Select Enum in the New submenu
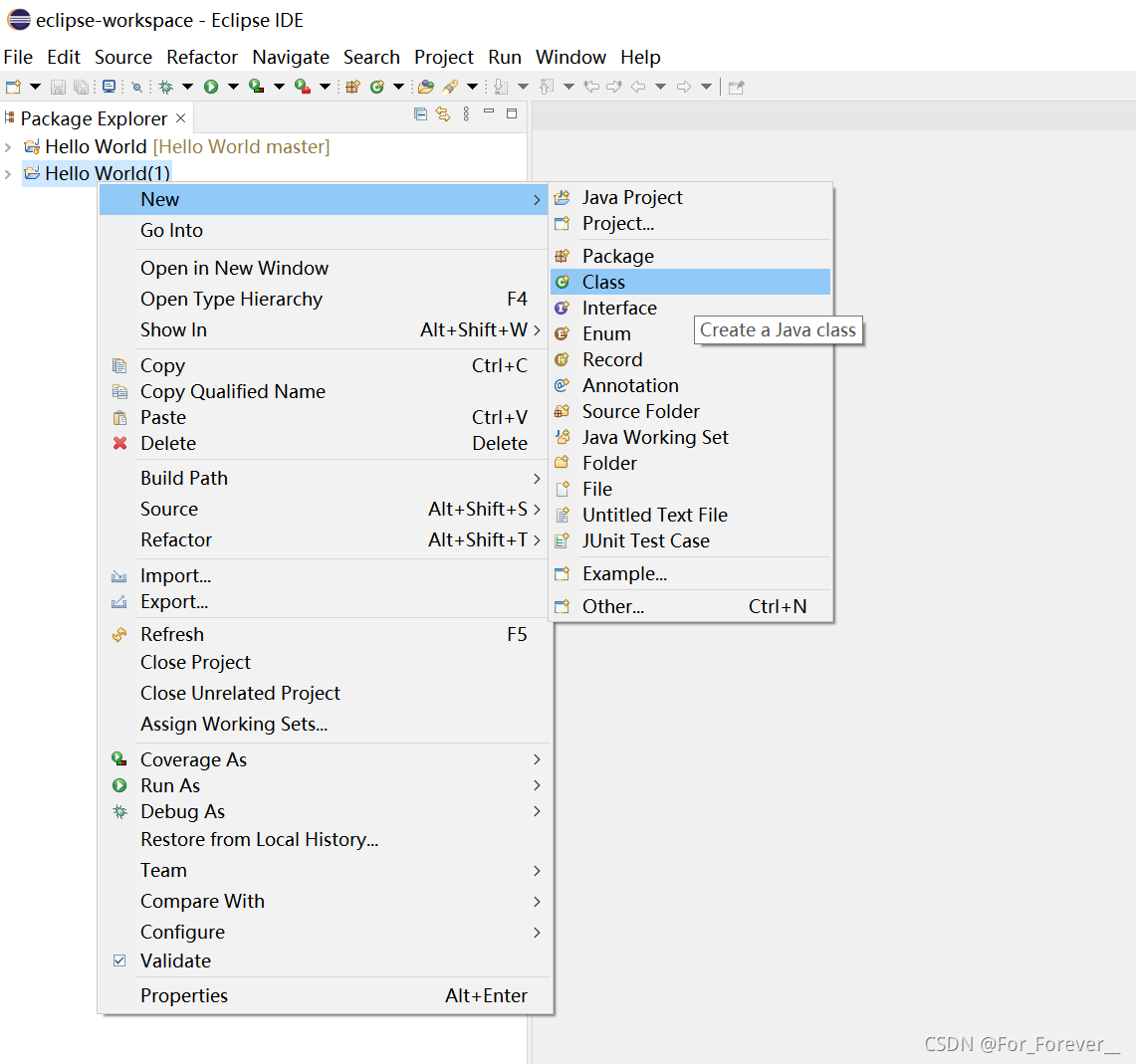 pos(690,333)
